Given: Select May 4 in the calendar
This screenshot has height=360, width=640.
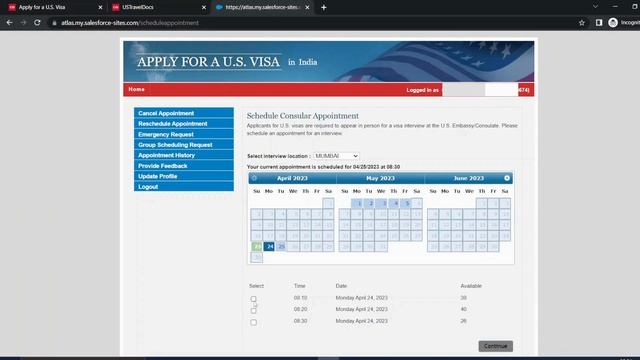Looking at the screenshot, I should [393, 203].
